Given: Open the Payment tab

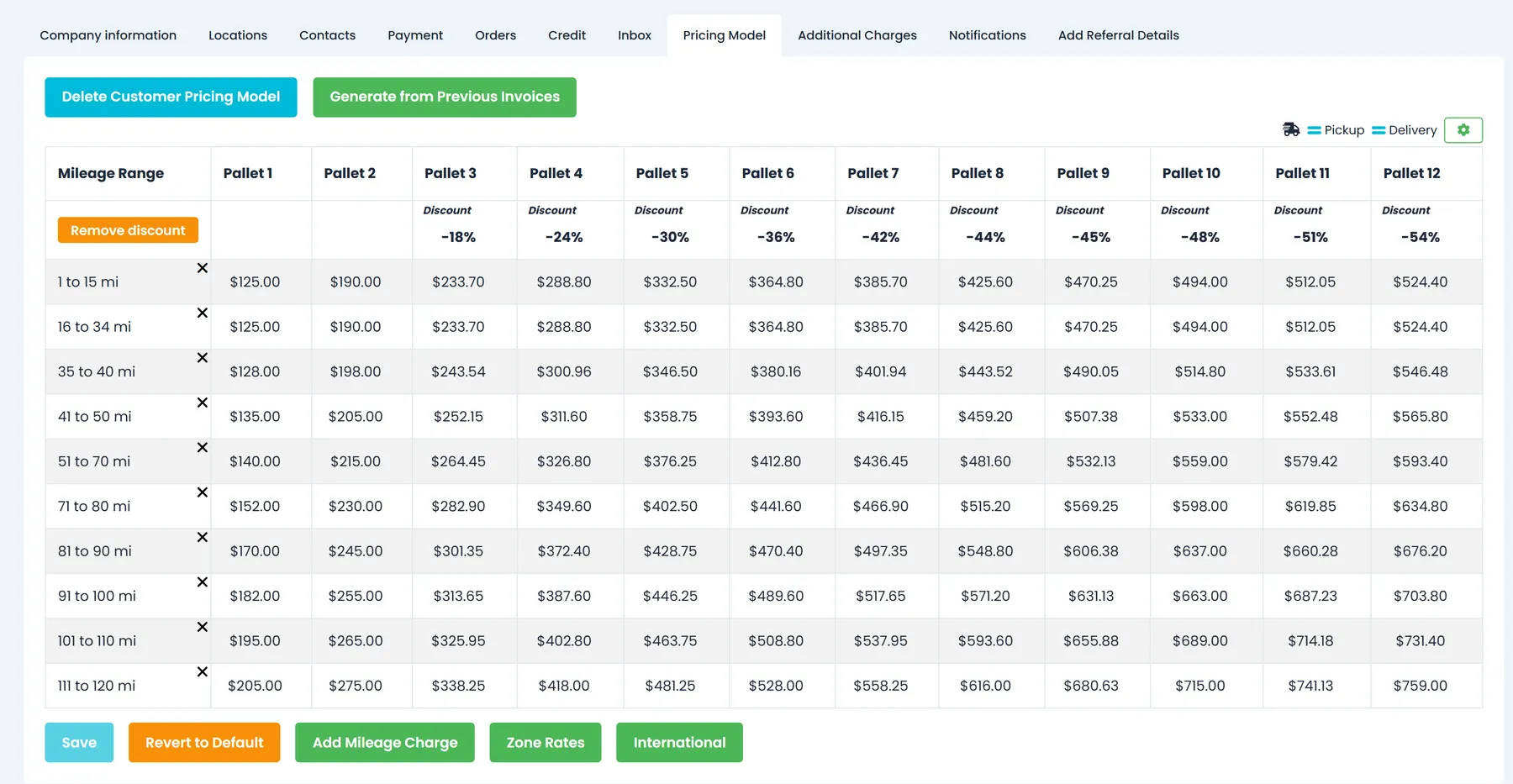Looking at the screenshot, I should pos(415,35).
